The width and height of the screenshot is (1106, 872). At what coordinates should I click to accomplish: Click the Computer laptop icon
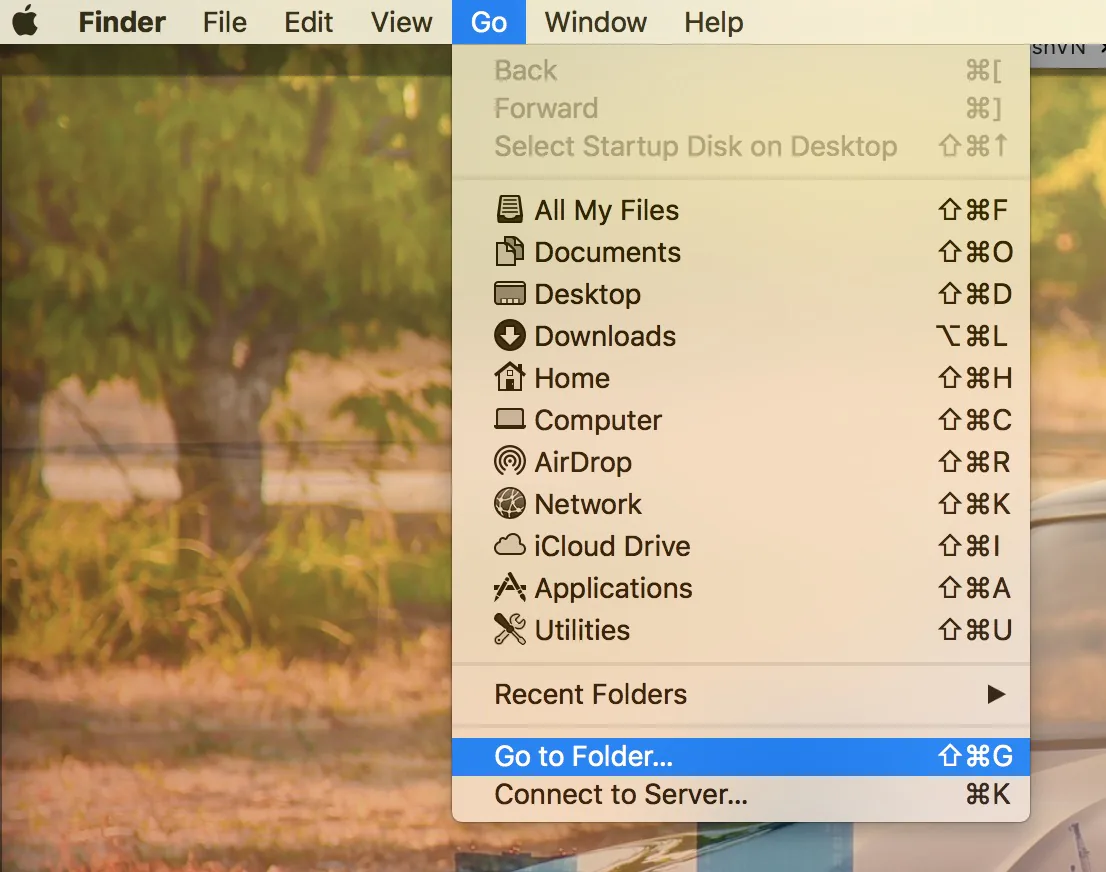click(x=509, y=420)
